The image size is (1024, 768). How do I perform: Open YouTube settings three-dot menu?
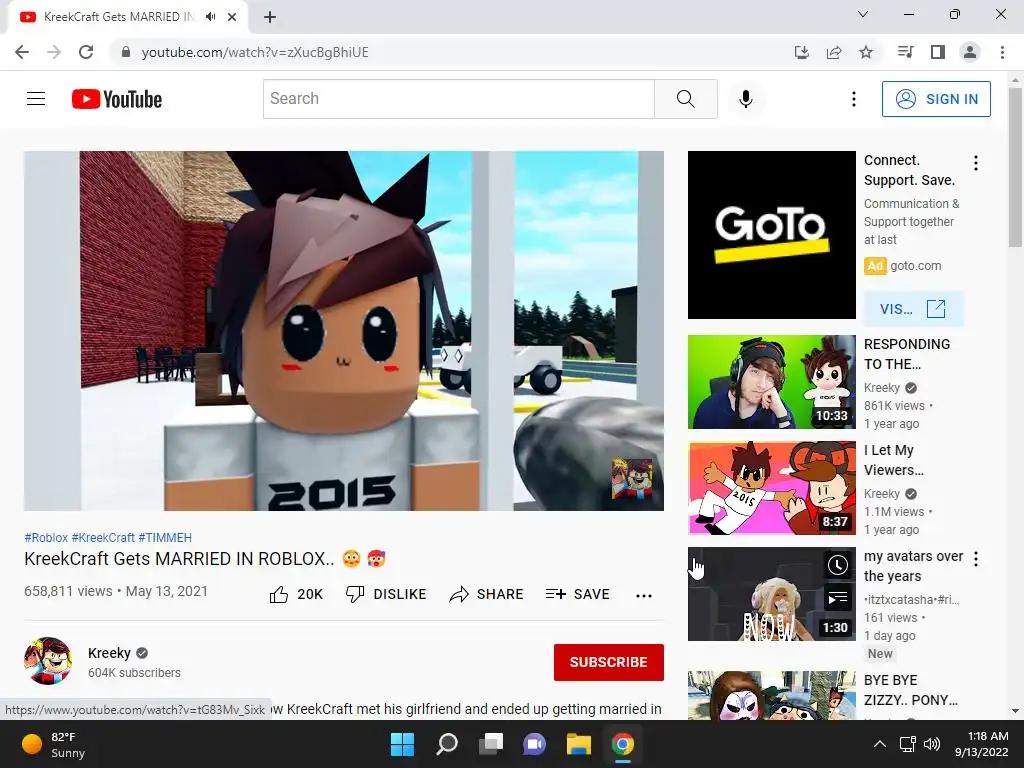[854, 99]
